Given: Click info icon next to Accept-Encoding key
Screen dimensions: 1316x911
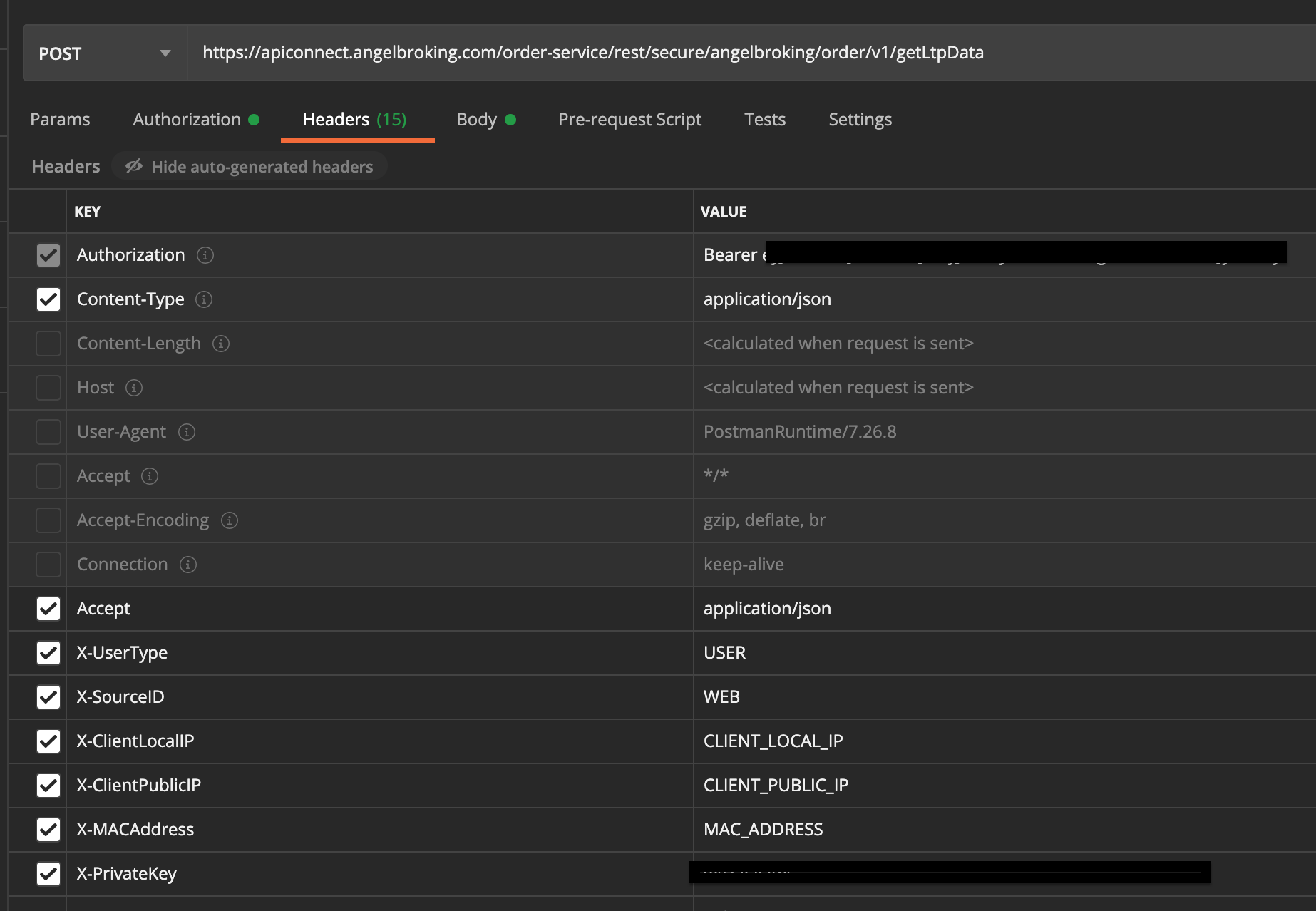Looking at the screenshot, I should point(230,520).
